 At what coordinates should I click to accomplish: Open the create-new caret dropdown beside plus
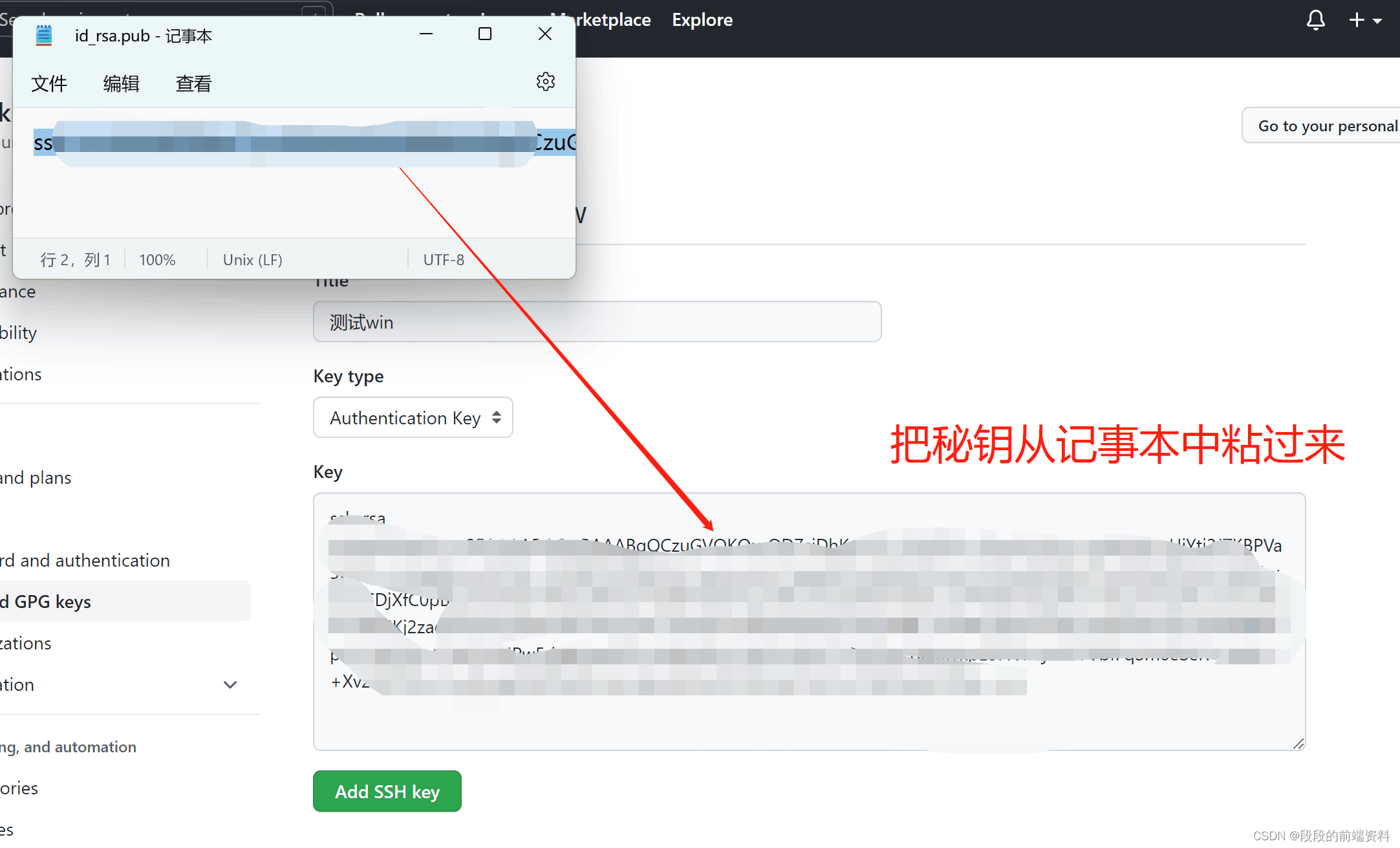coord(1377,20)
